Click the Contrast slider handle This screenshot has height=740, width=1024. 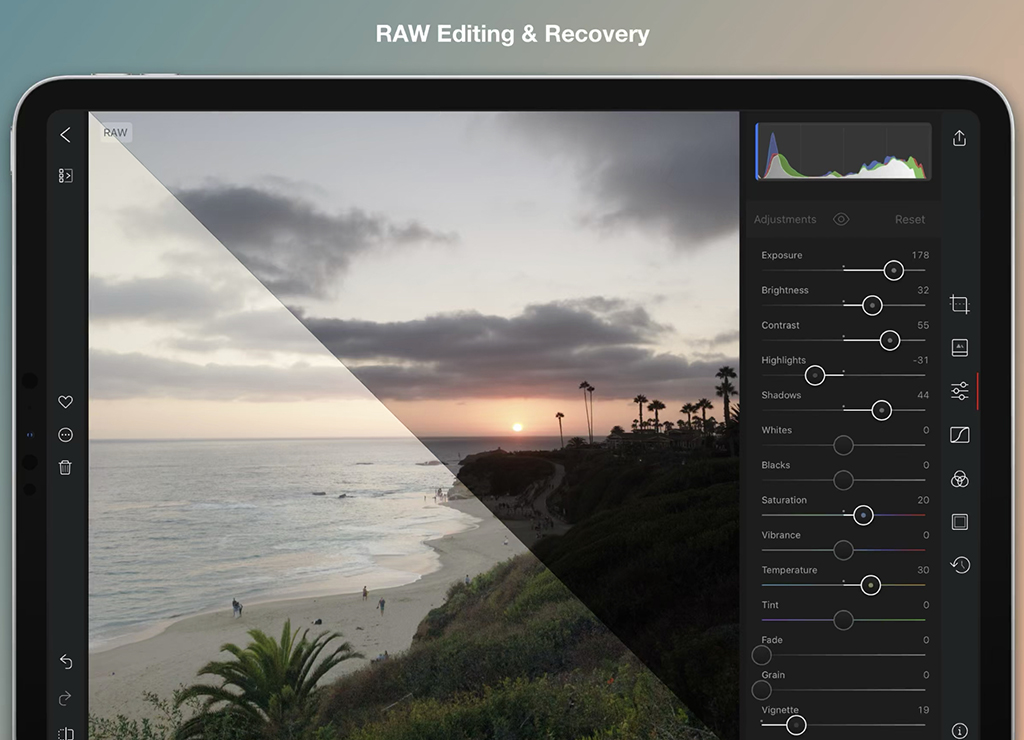coord(889,340)
